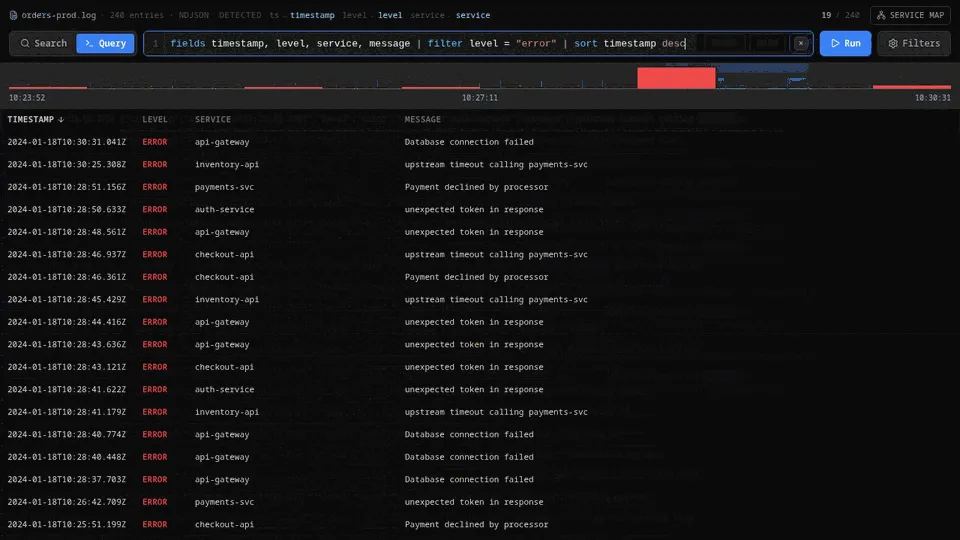Select log row 2024-01-18T10:28:48.561Z

(x=480, y=232)
